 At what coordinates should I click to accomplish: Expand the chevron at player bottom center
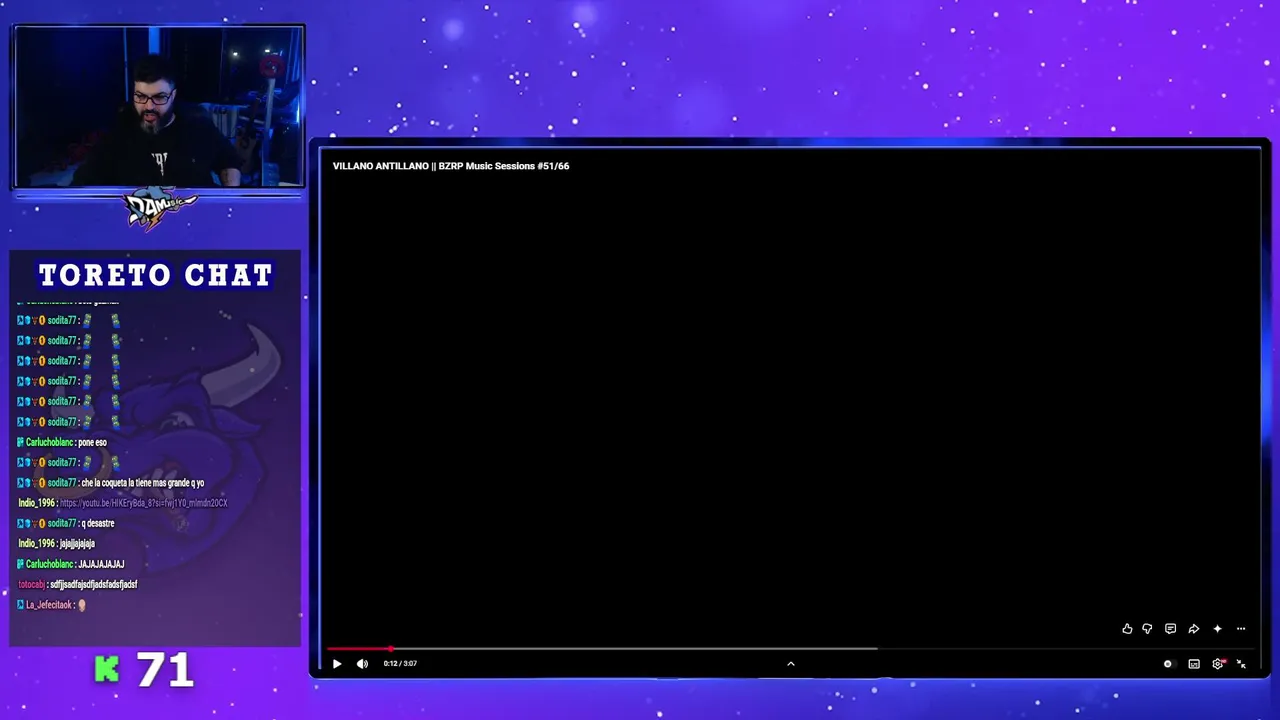790,663
